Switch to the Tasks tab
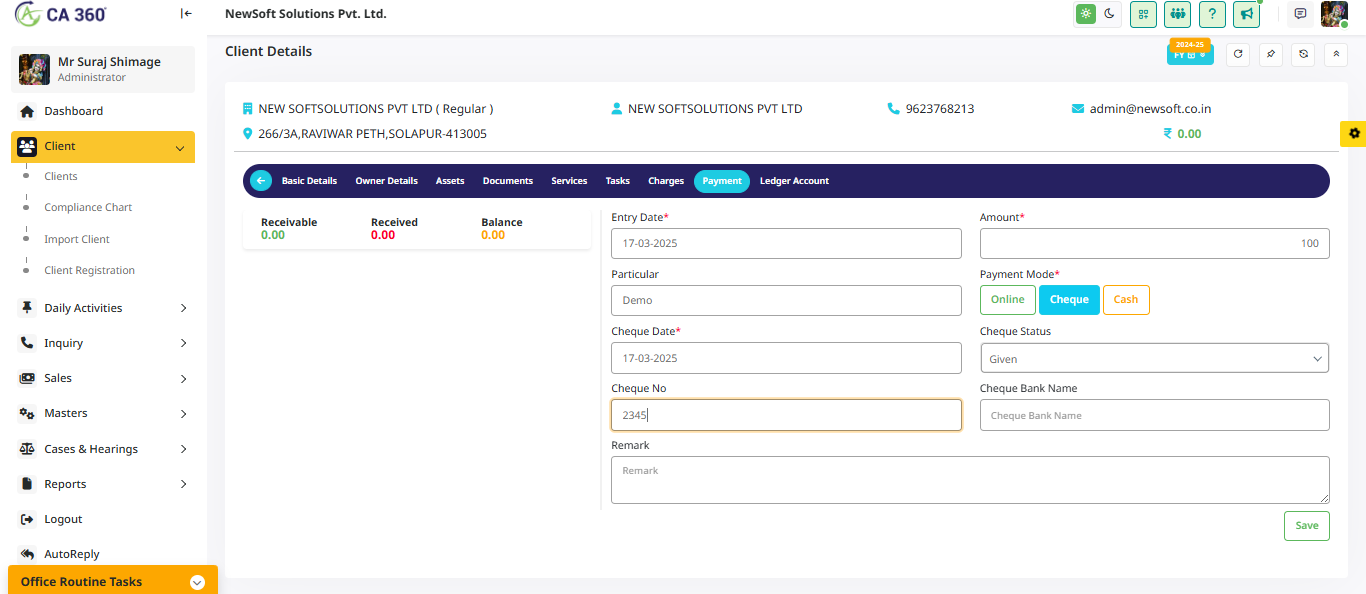This screenshot has height=594, width=1366. [618, 181]
